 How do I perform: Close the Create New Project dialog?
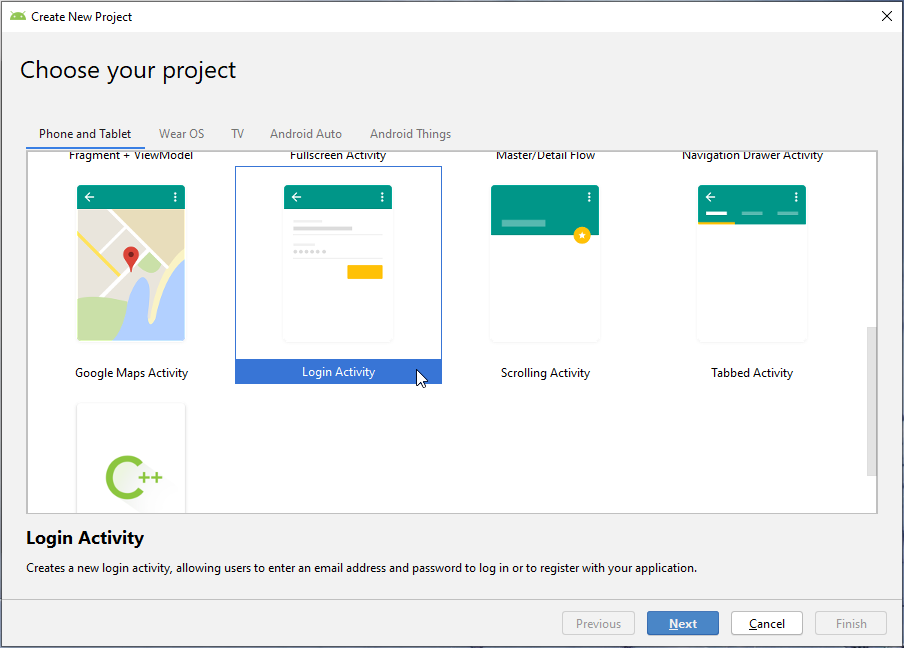pos(886,16)
